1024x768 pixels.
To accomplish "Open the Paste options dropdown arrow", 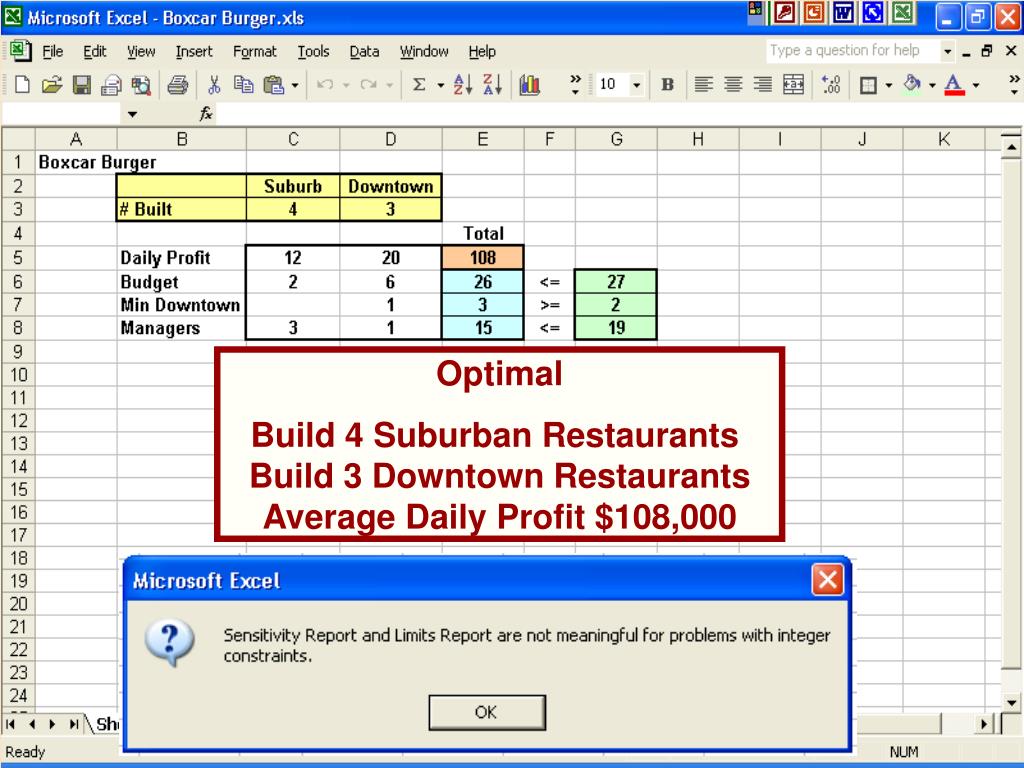I will [295, 85].
